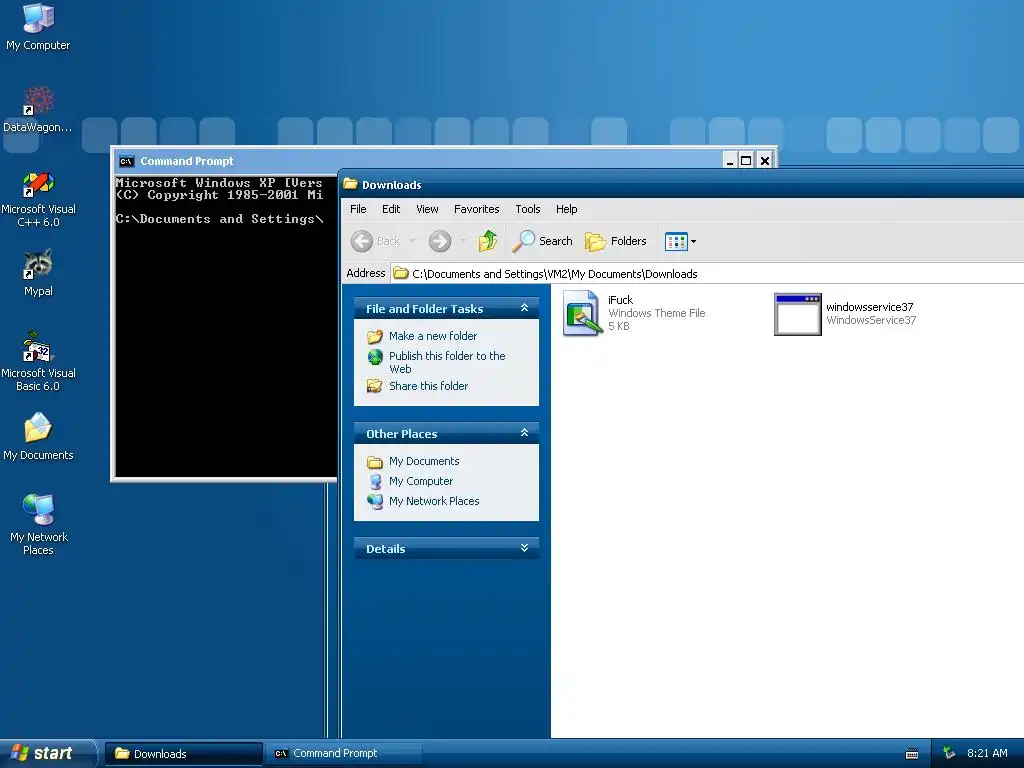Image resolution: width=1024 pixels, height=768 pixels.
Task: Click the Forward arrow in Downloads toolbar
Action: (x=440, y=241)
